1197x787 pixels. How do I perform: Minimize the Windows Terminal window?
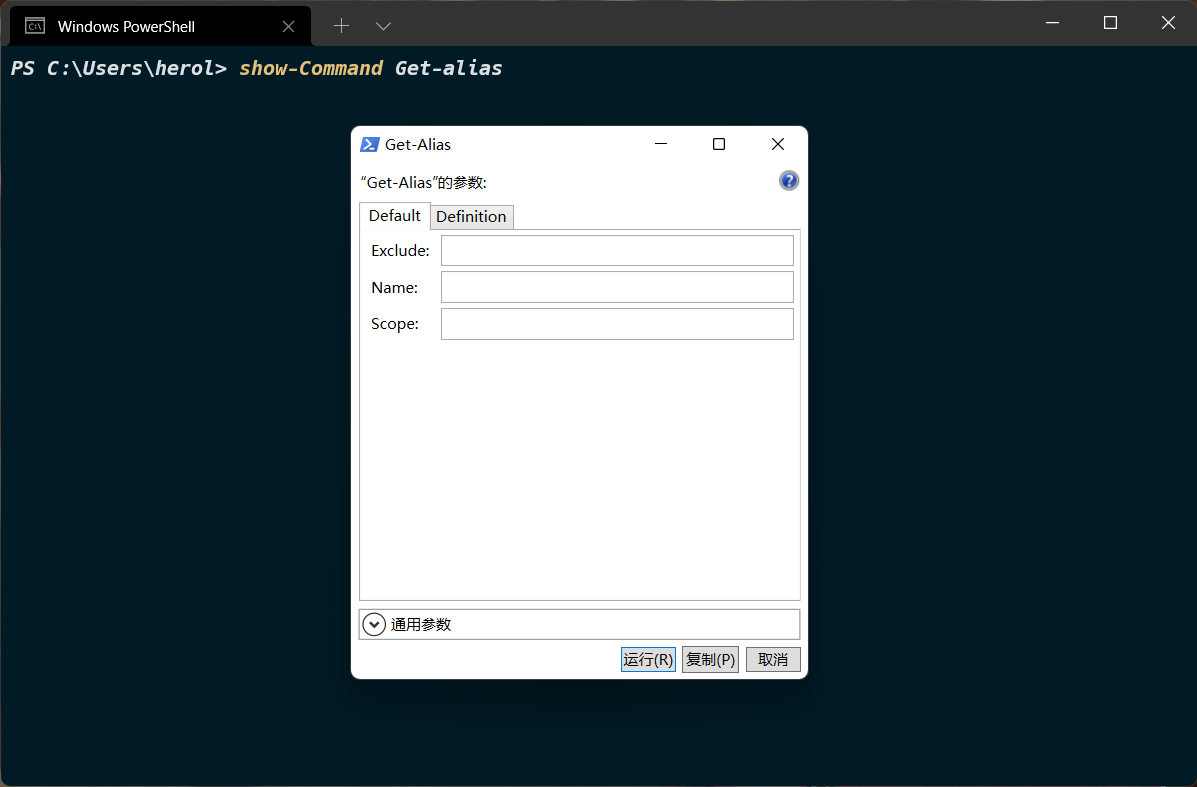coord(1052,23)
